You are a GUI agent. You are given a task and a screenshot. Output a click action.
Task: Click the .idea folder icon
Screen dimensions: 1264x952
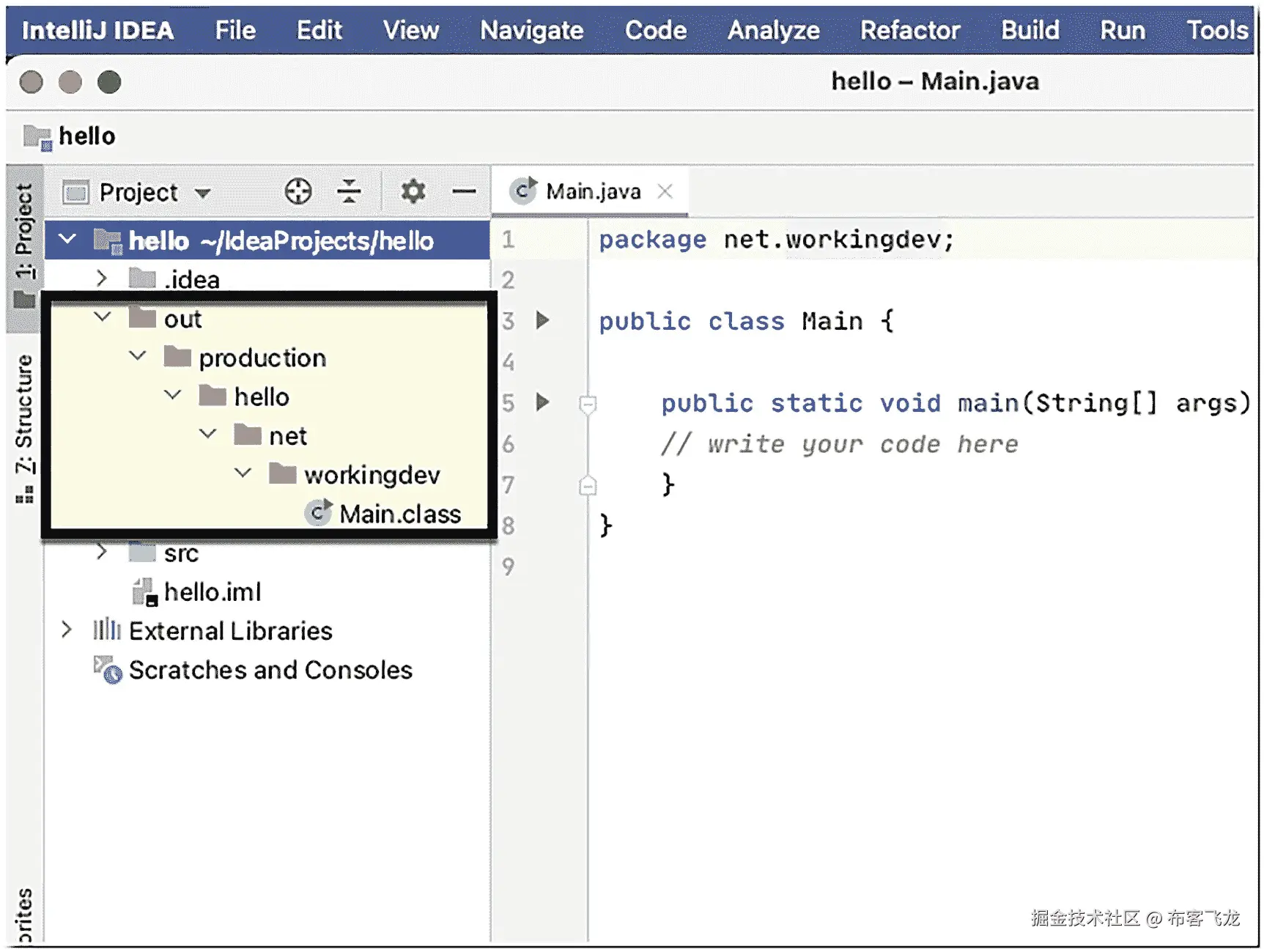tap(143, 278)
